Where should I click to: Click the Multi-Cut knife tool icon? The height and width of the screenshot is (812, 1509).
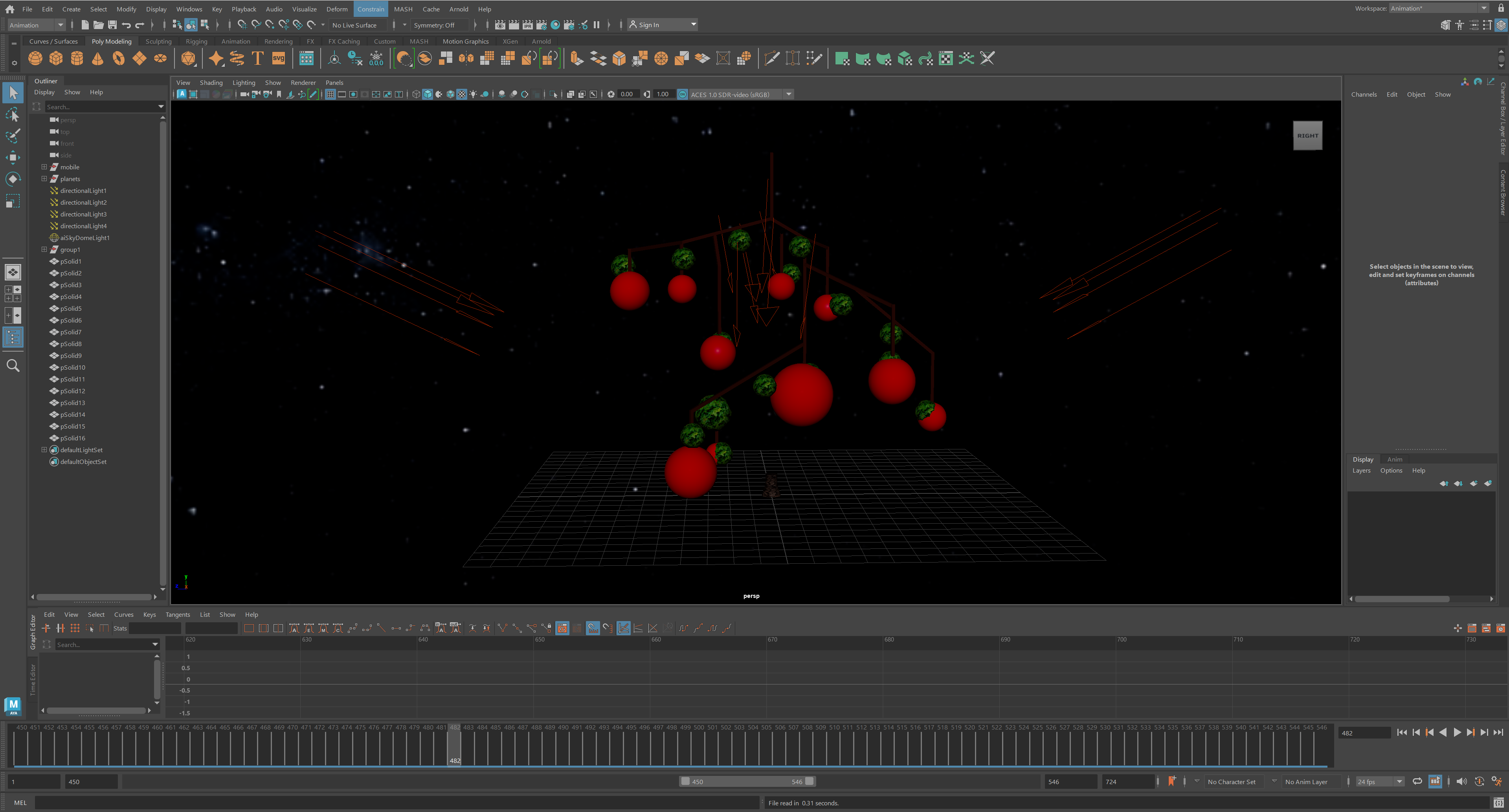coord(772,59)
